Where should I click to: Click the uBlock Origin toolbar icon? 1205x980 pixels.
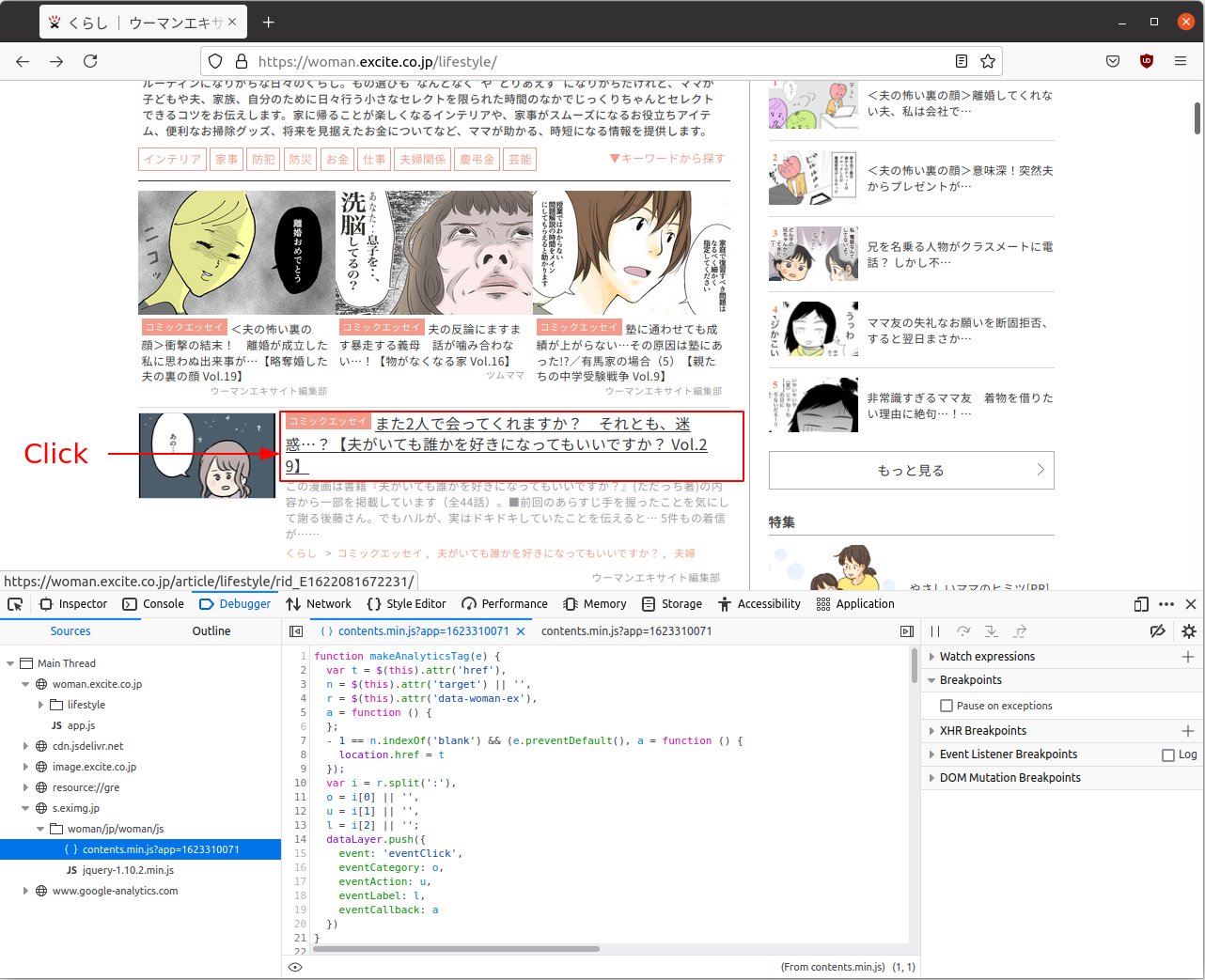1146,60
